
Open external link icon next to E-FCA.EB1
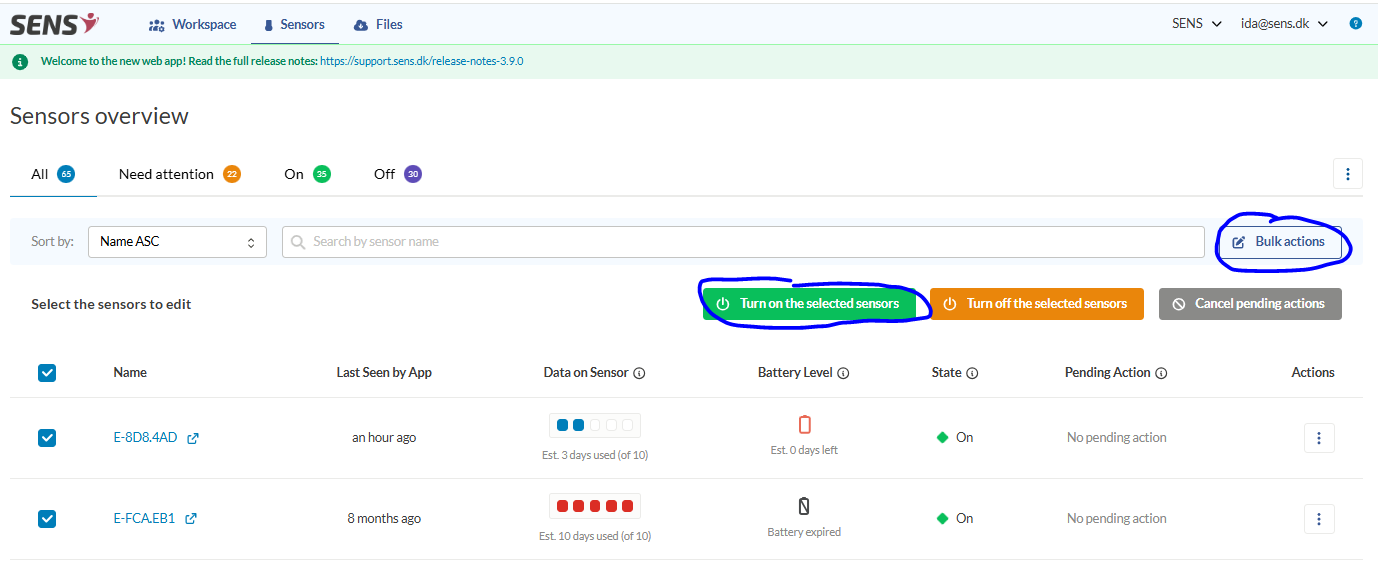[x=191, y=519]
